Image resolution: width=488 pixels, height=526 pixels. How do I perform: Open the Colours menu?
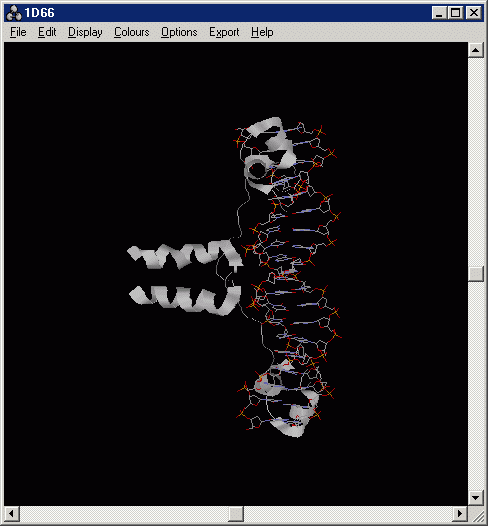131,32
